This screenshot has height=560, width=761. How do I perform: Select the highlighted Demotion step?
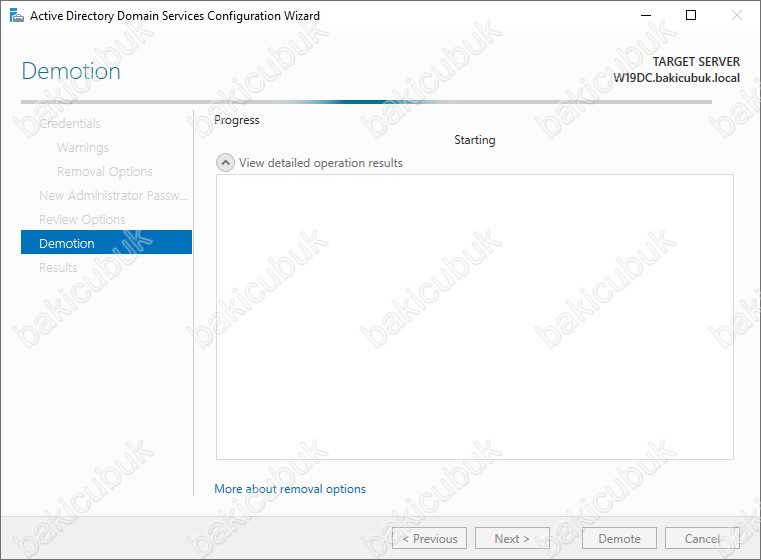pos(106,242)
